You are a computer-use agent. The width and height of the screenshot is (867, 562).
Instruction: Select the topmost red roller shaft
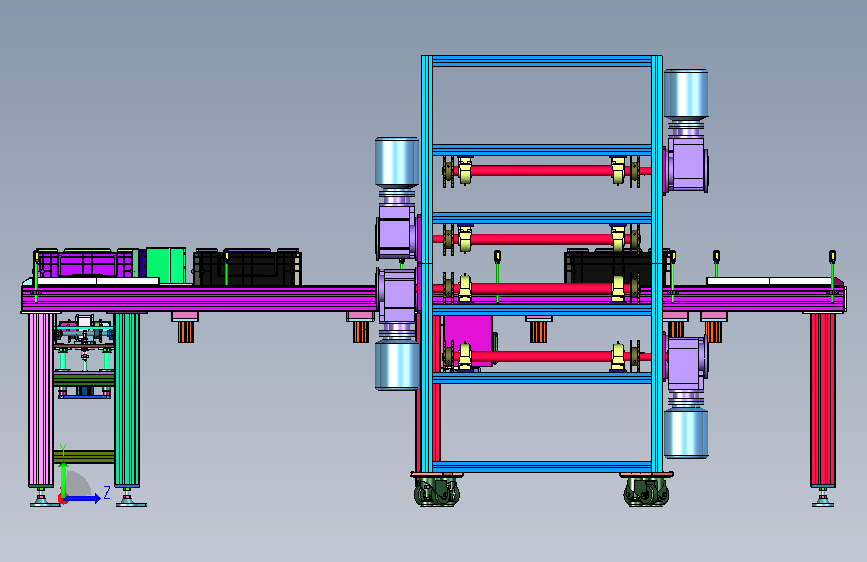[541, 171]
